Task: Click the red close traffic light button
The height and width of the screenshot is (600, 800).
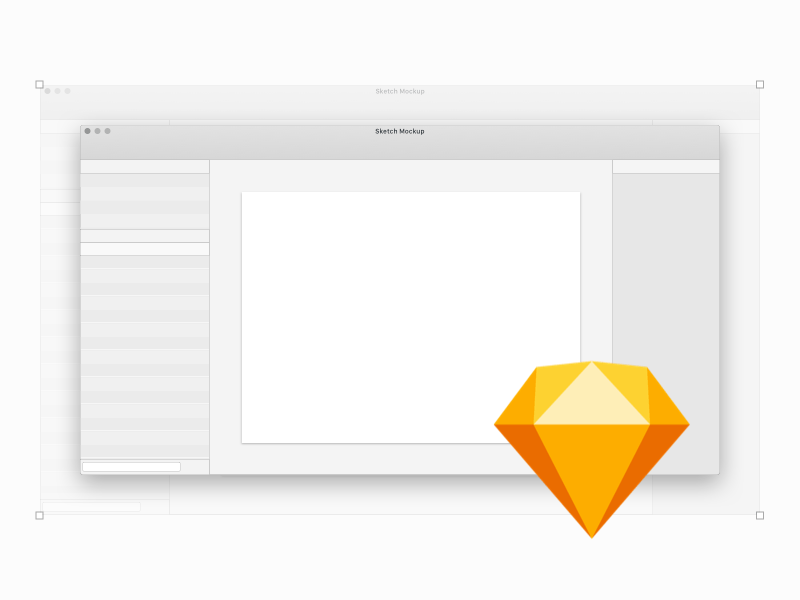Action: pyautogui.click(x=89, y=131)
